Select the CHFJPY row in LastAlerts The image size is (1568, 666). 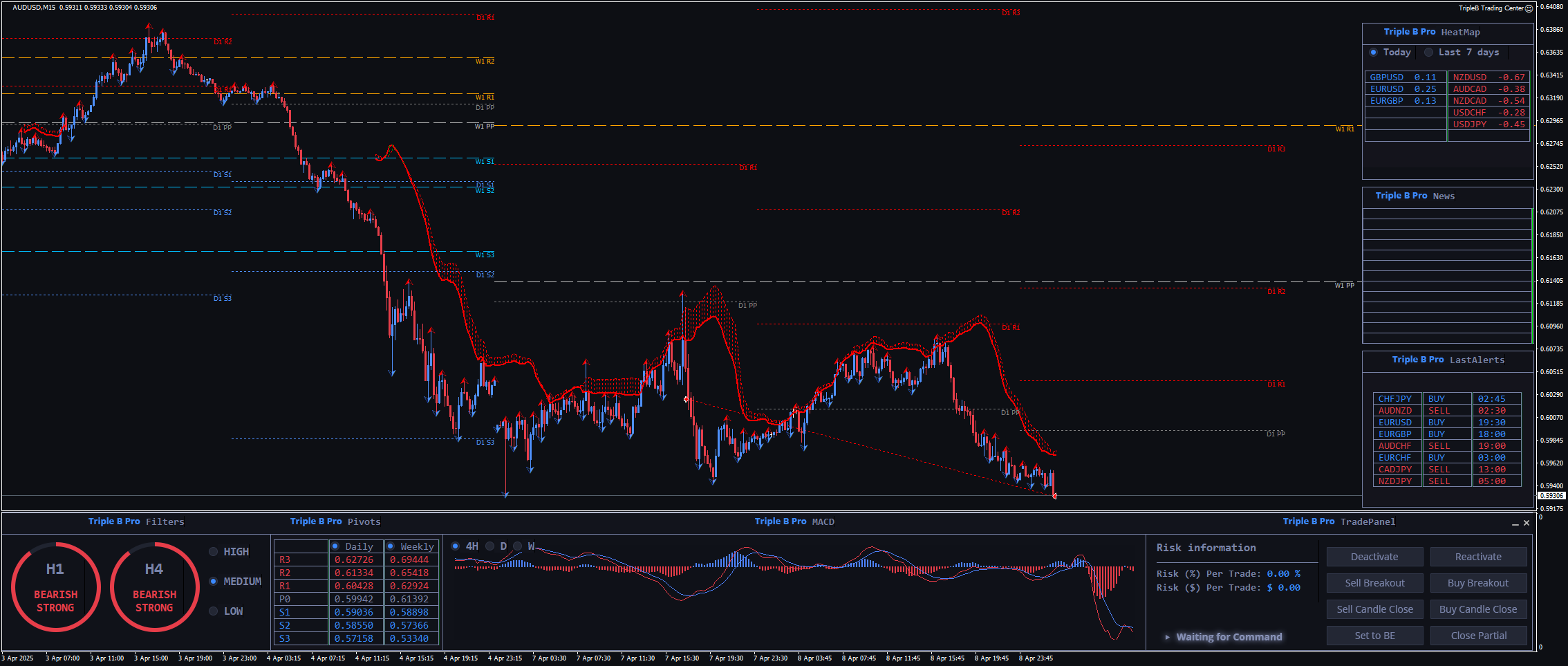[1395, 399]
